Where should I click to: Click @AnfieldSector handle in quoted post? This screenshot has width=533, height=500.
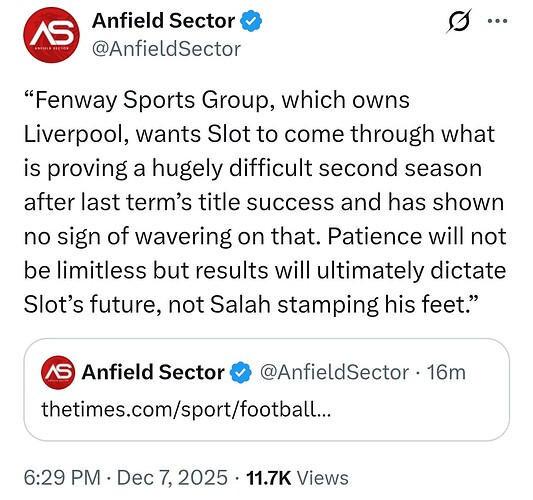pos(334,372)
